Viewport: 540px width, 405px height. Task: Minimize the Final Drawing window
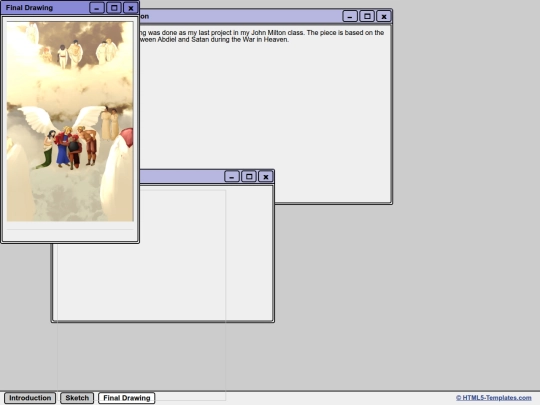tap(97, 8)
